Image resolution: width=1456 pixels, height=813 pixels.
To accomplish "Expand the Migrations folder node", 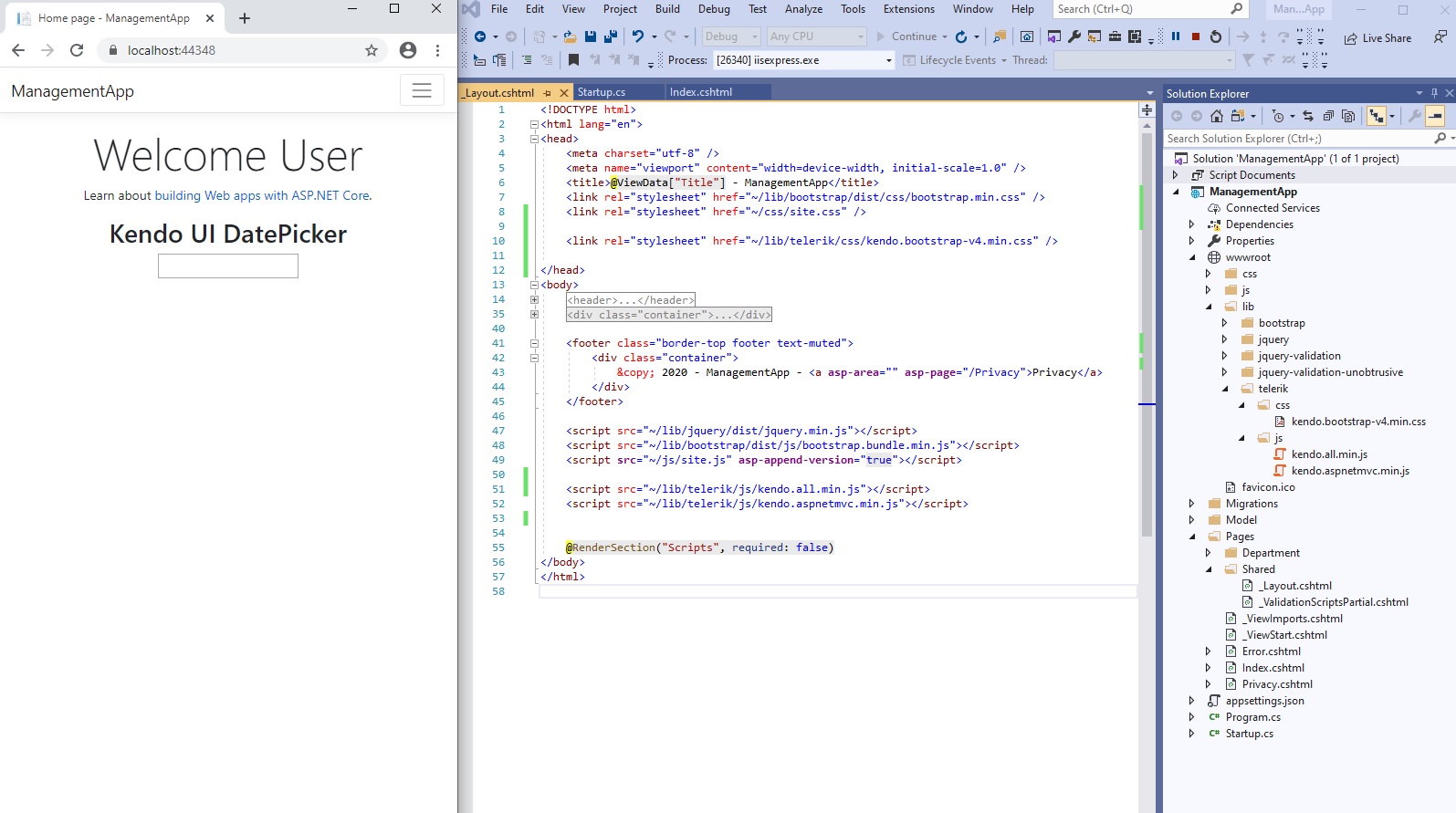I will point(1191,504).
